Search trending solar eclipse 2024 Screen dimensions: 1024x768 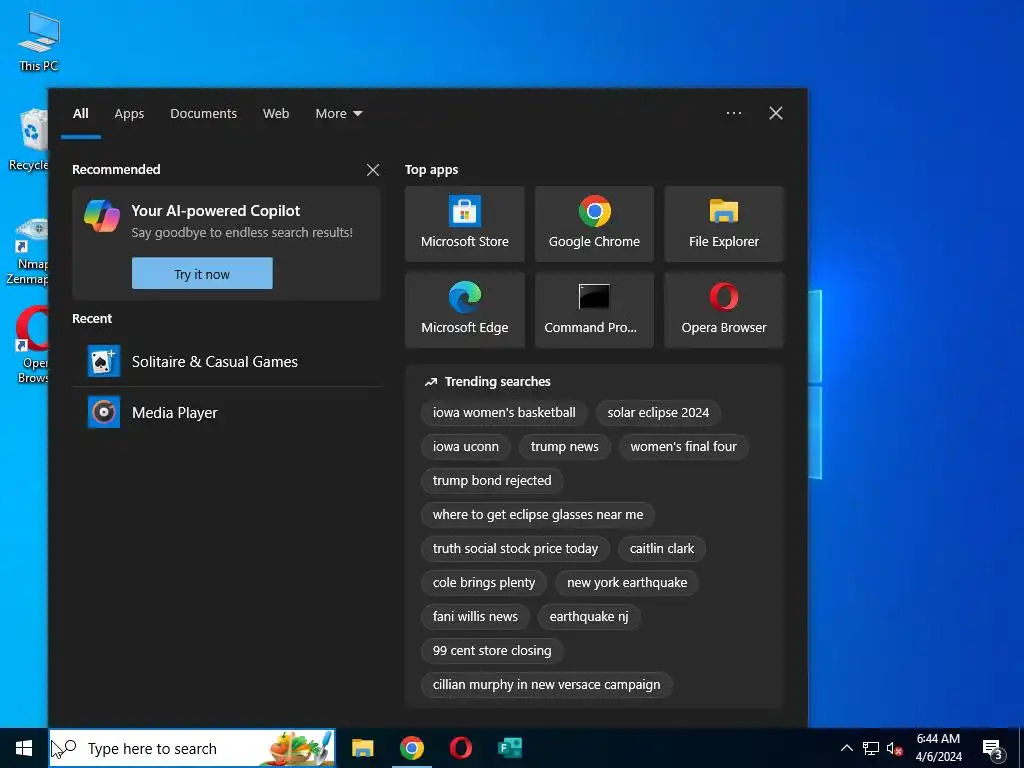tap(658, 413)
